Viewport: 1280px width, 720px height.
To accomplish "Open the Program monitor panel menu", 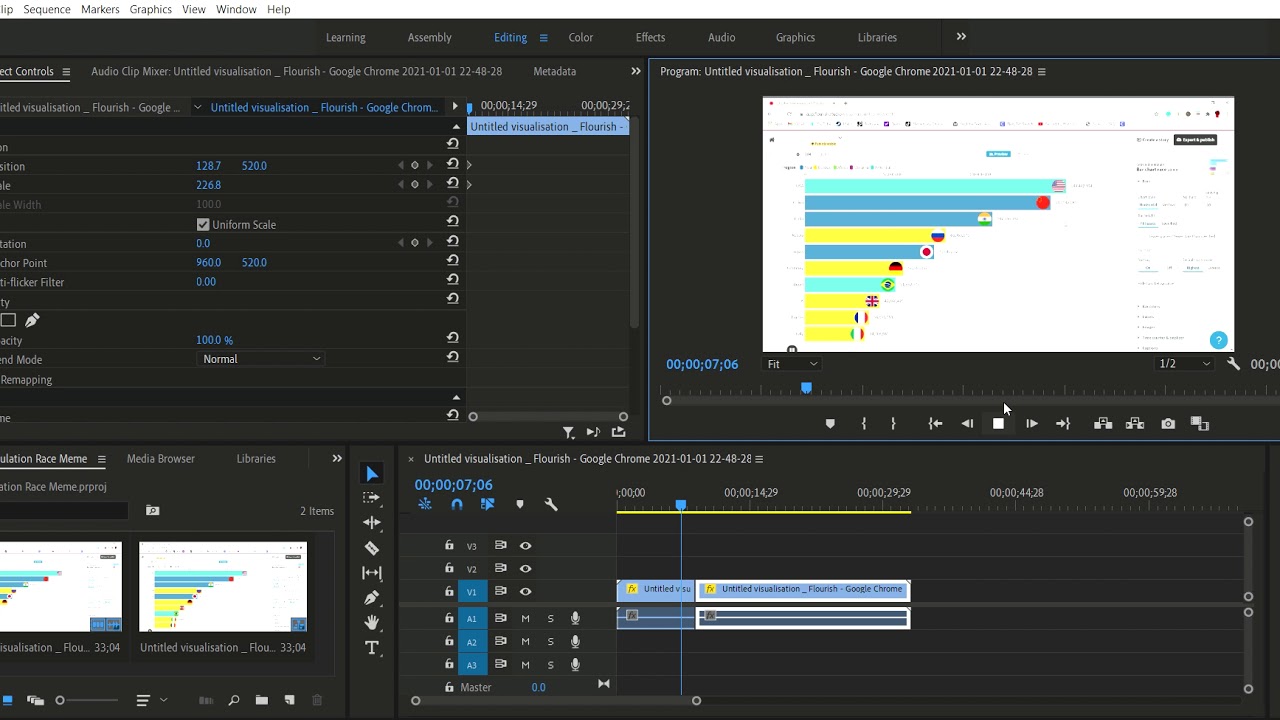I will pos(1041,72).
